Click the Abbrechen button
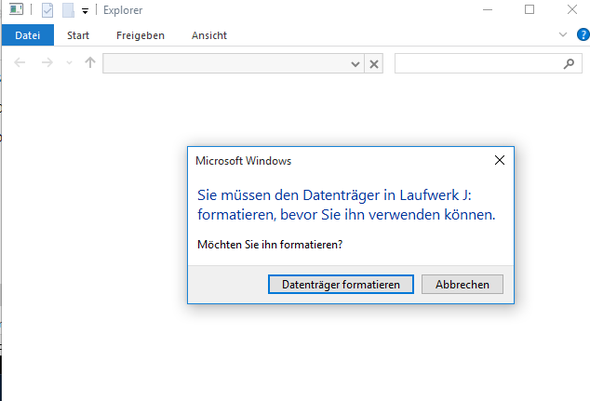This screenshot has width=590, height=401. coord(462,284)
